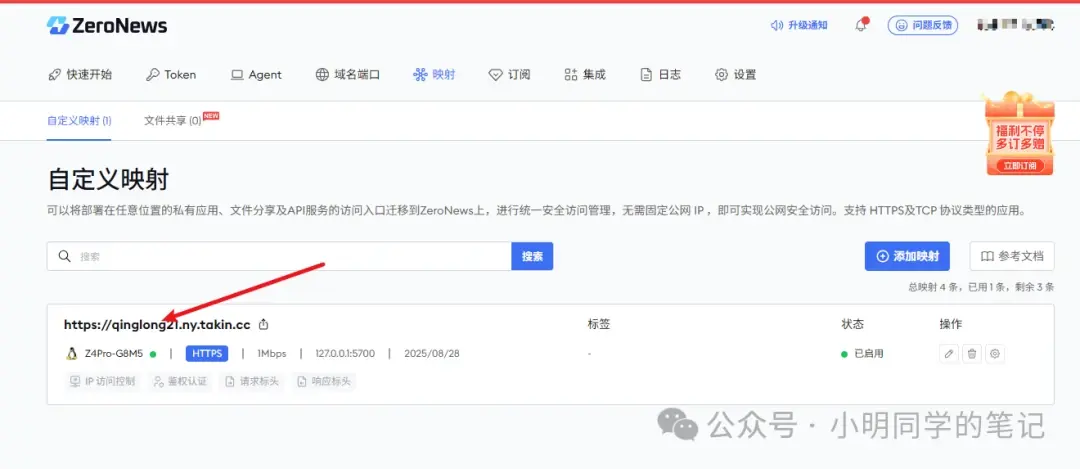Viewport: 1080px width, 469px height.
Task: Click the mapping quota count text
Action: (x=982, y=286)
